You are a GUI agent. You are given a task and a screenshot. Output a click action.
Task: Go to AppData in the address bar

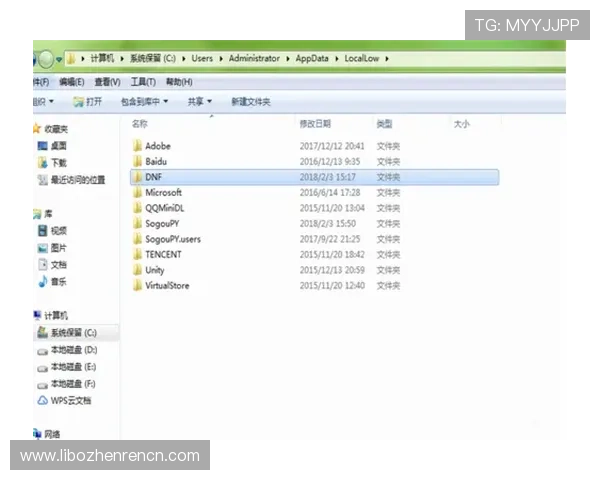pyautogui.click(x=312, y=59)
